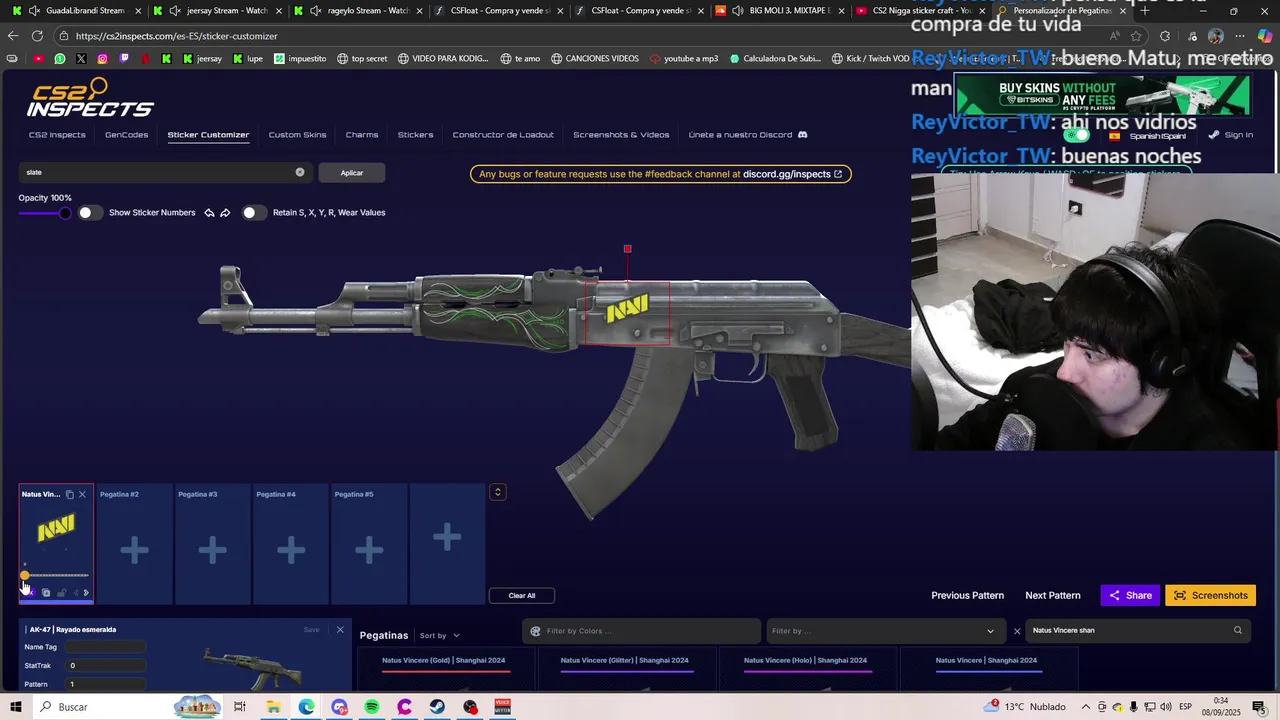1280x720 pixels.
Task: Open the Custom Skins tab
Action: point(297,135)
